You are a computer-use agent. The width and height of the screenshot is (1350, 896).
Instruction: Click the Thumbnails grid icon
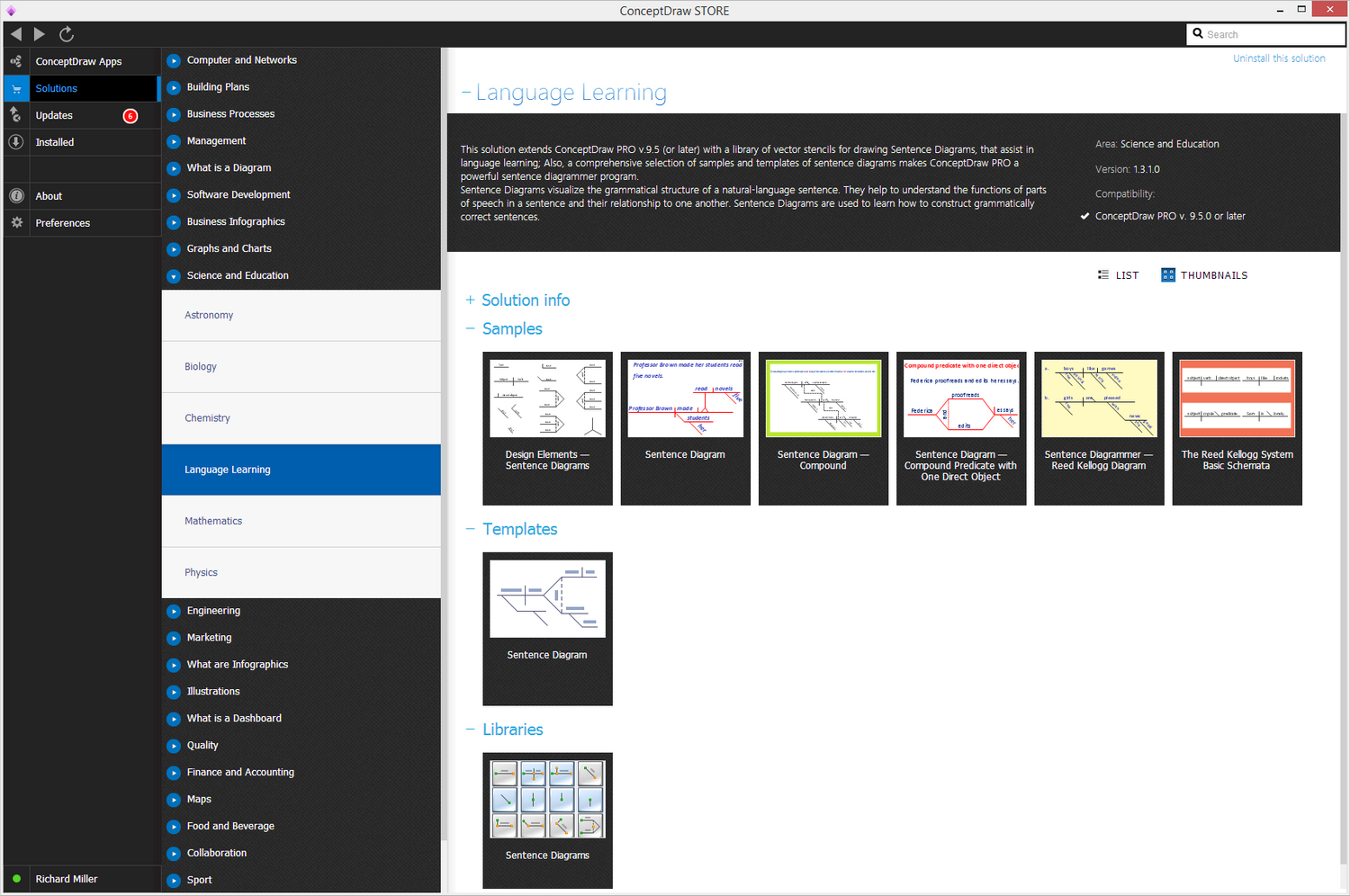[x=1168, y=275]
